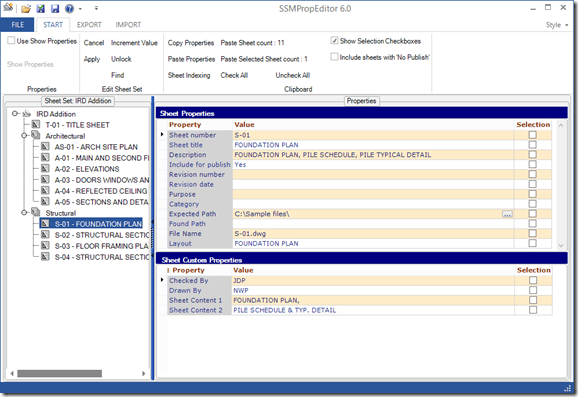Click the Check All button

coord(234,75)
